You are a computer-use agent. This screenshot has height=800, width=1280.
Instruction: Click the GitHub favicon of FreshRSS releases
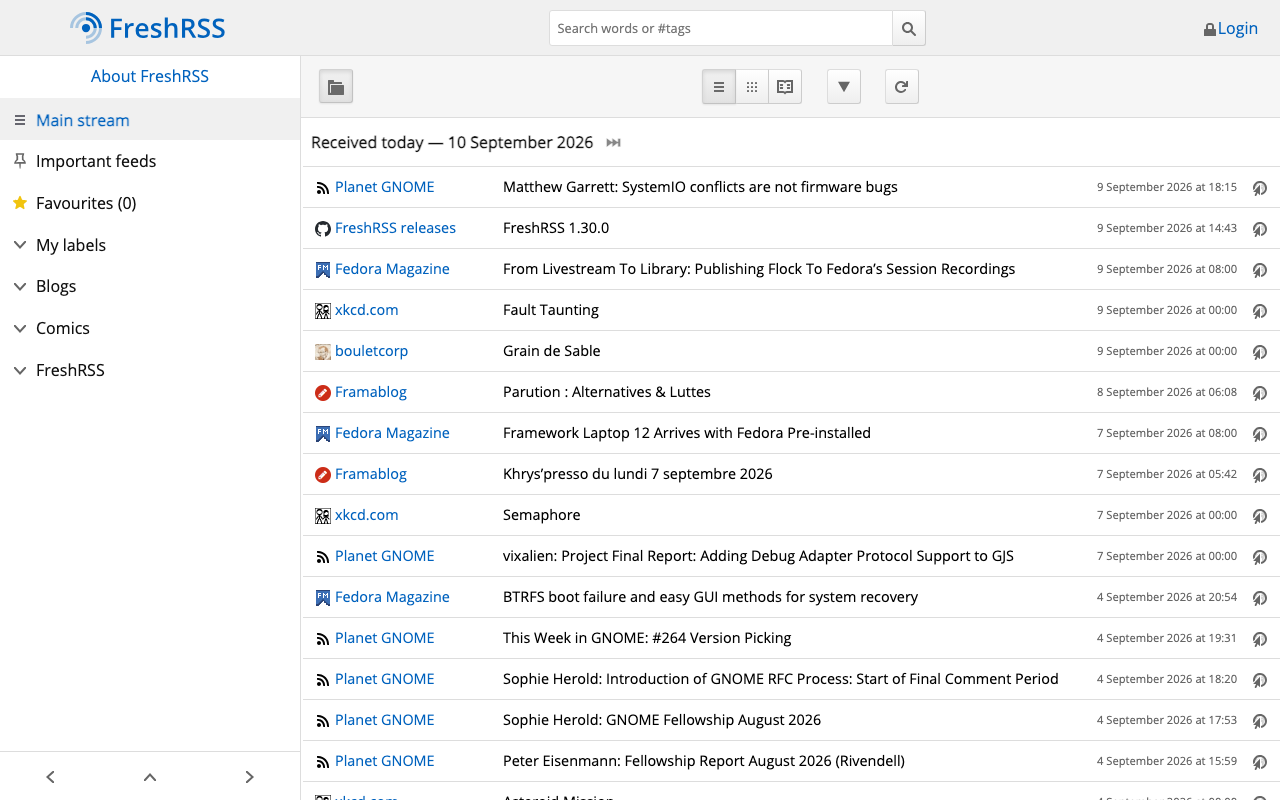(323, 229)
